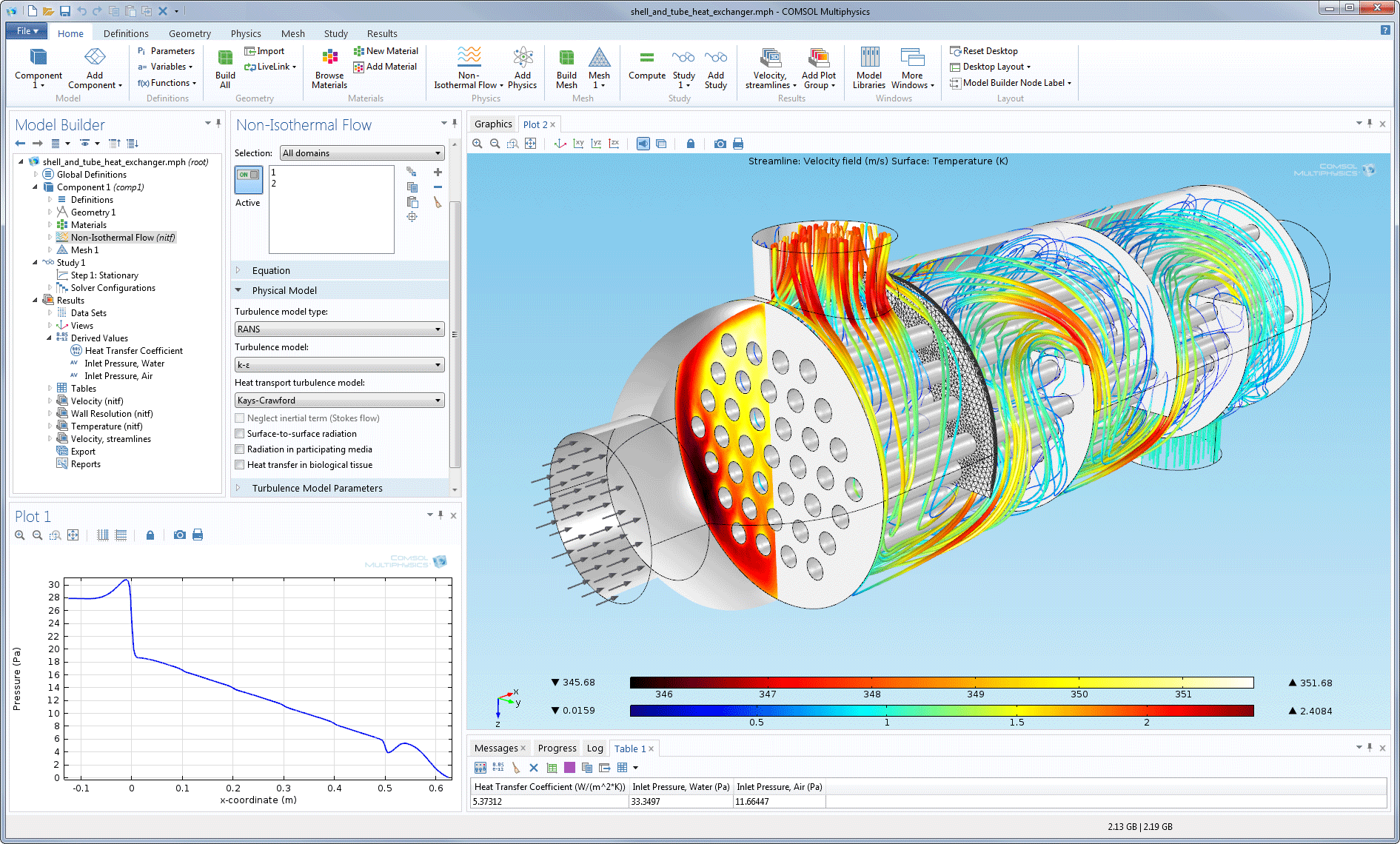Click the purple color swatch in Table toolbar
1400x844 pixels.
569,768
